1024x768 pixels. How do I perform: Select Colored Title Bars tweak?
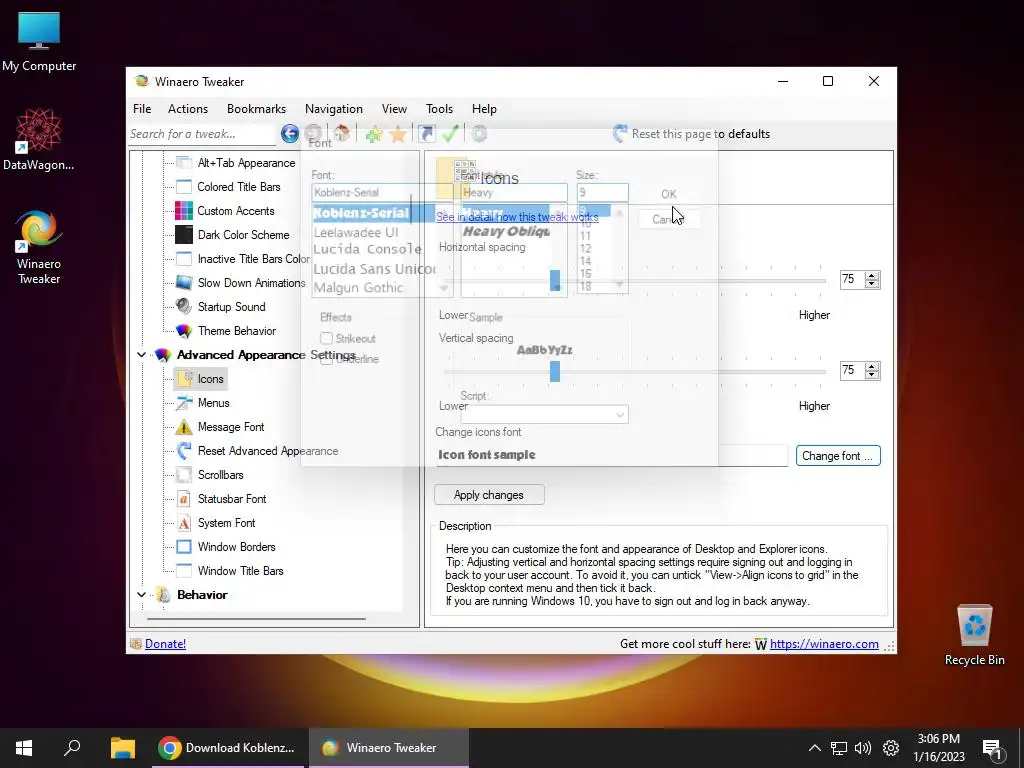[238, 187]
